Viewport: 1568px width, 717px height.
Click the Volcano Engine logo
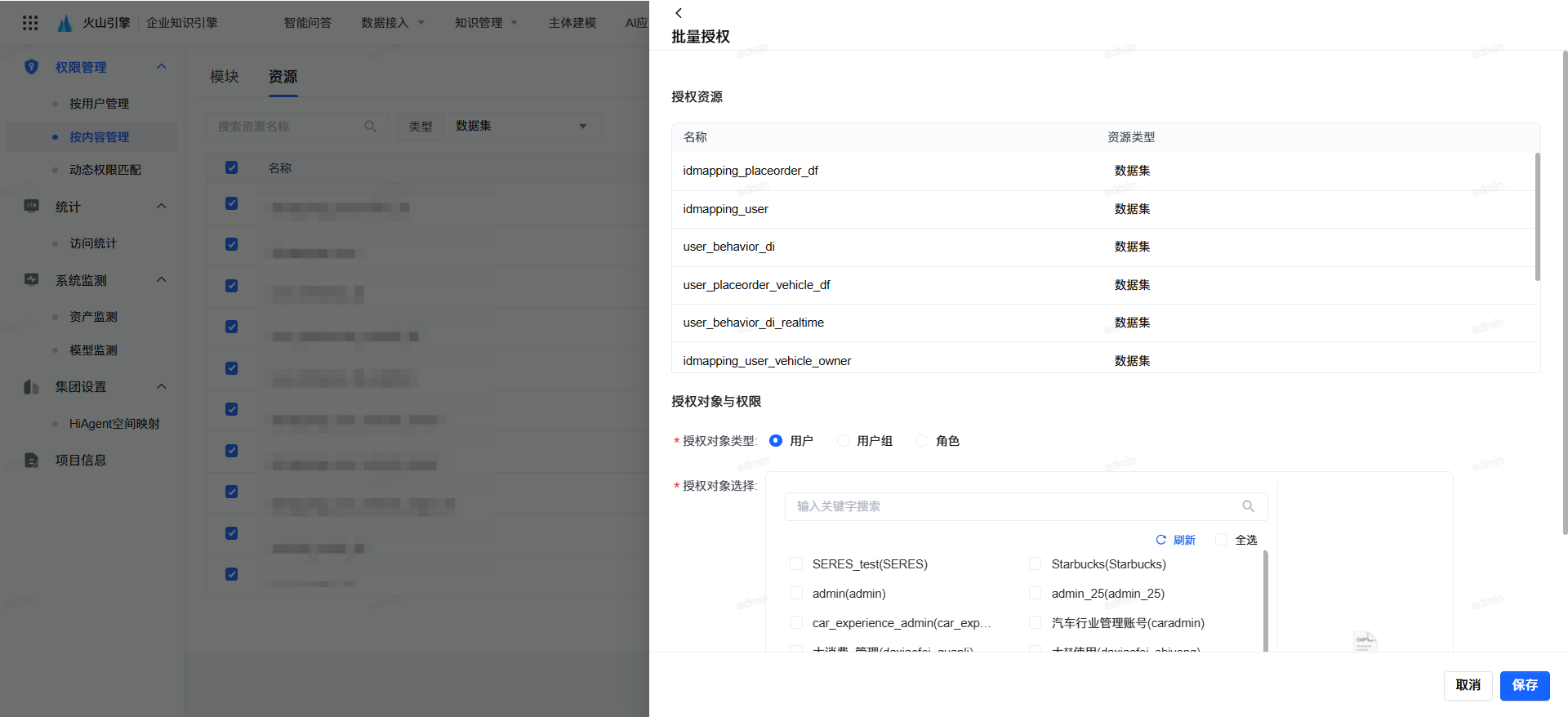click(x=65, y=23)
